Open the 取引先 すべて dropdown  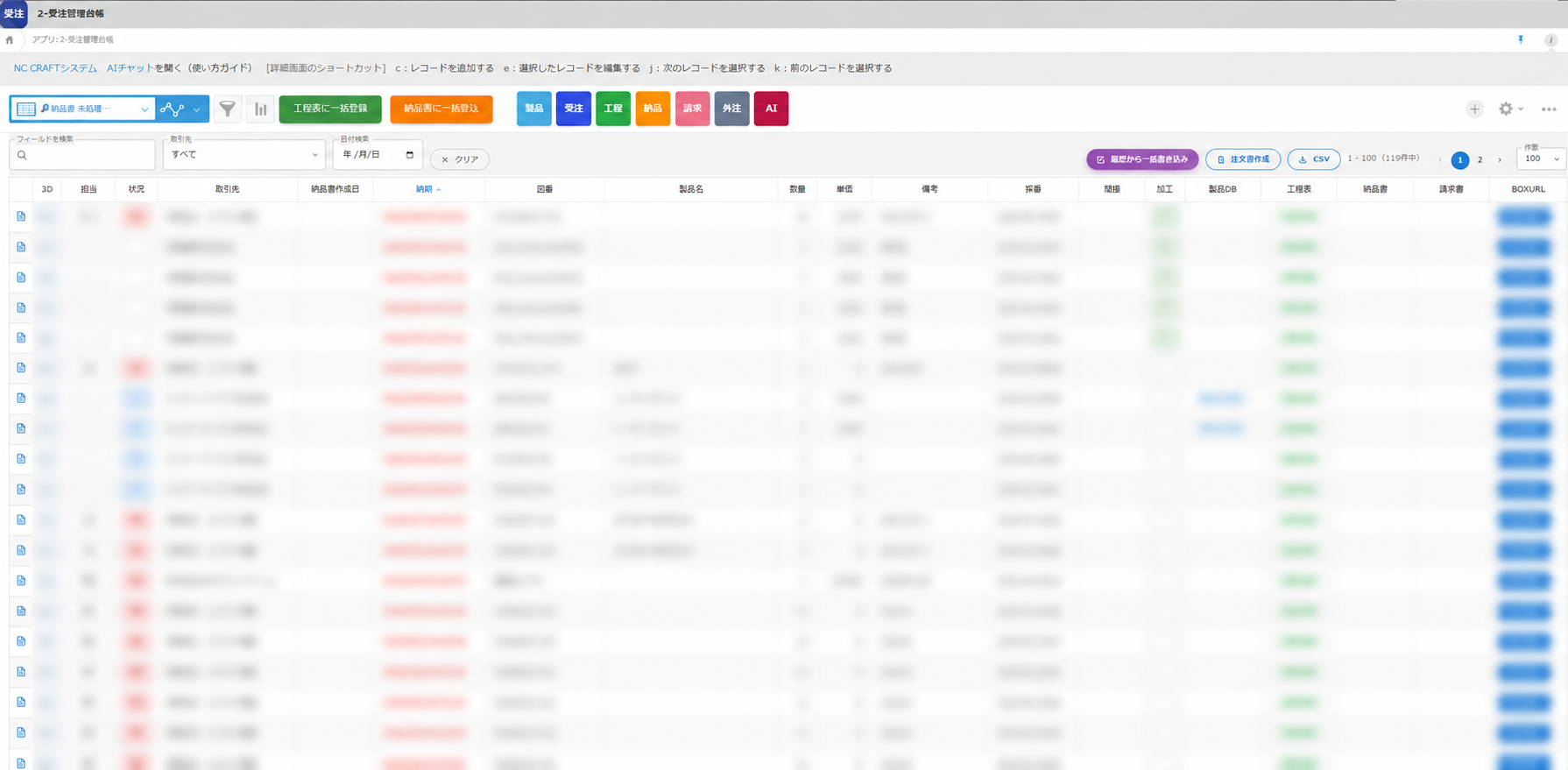pyautogui.click(x=244, y=155)
